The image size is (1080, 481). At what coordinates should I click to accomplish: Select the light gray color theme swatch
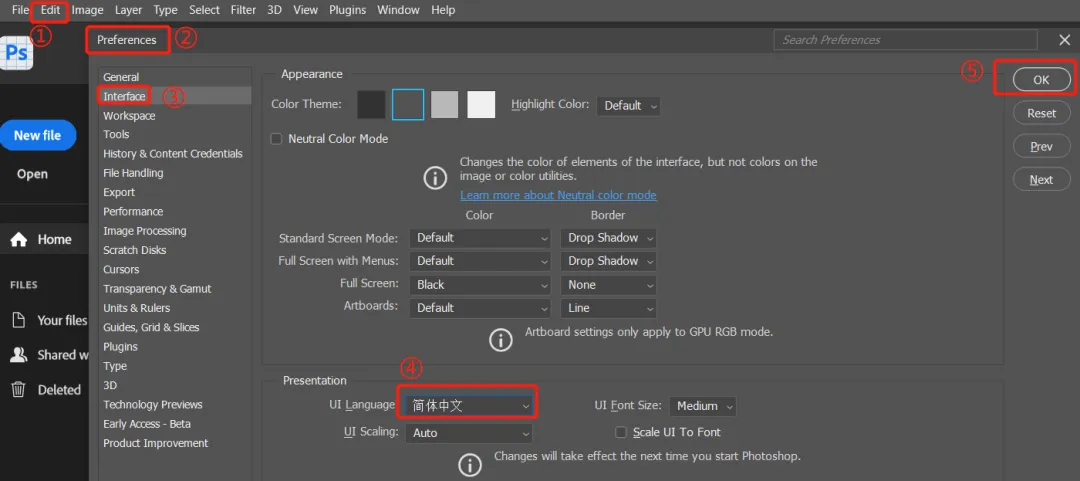point(444,105)
